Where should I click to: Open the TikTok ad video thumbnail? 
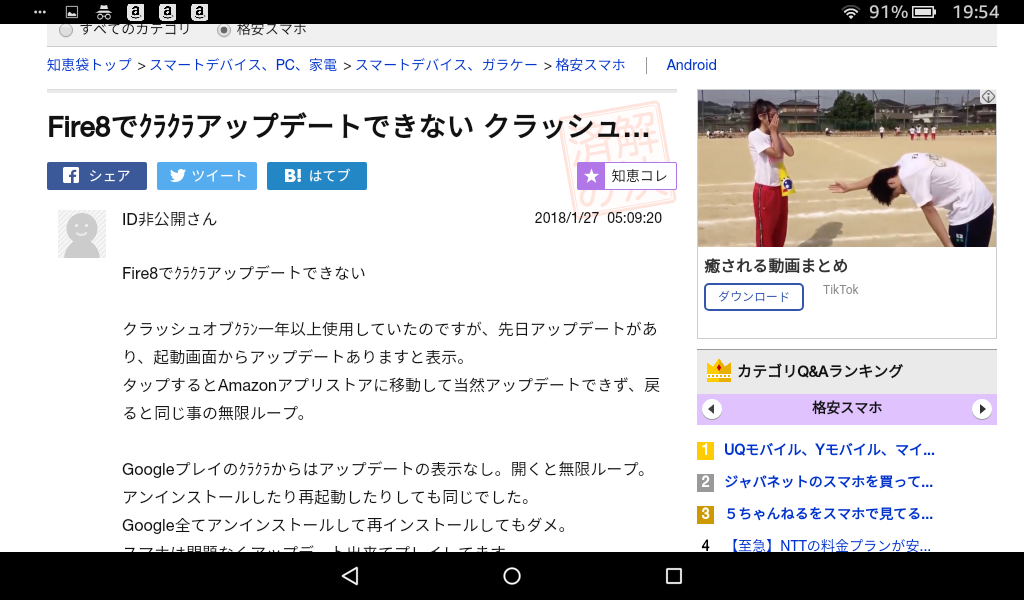point(847,168)
